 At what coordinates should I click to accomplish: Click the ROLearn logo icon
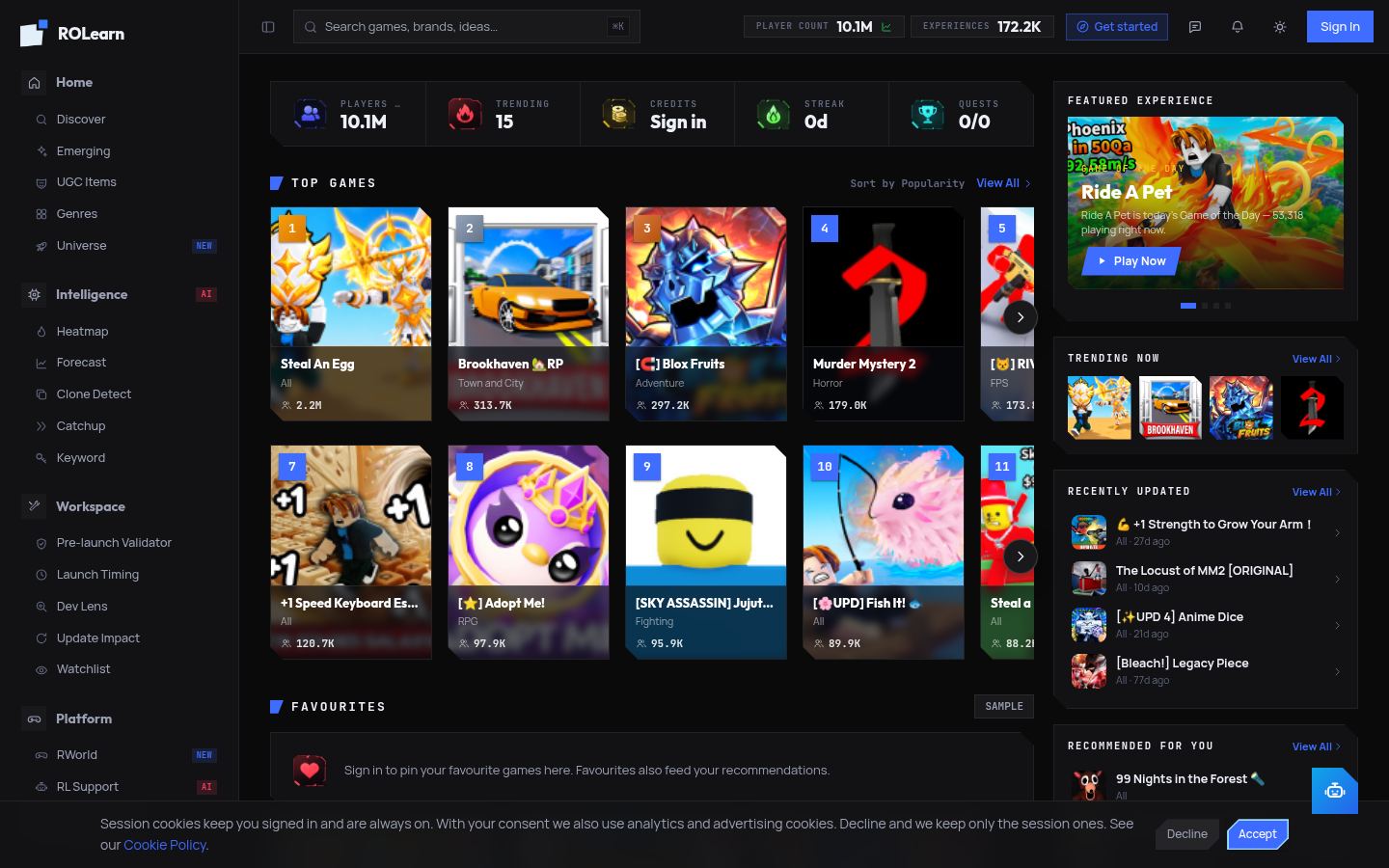coord(34,34)
